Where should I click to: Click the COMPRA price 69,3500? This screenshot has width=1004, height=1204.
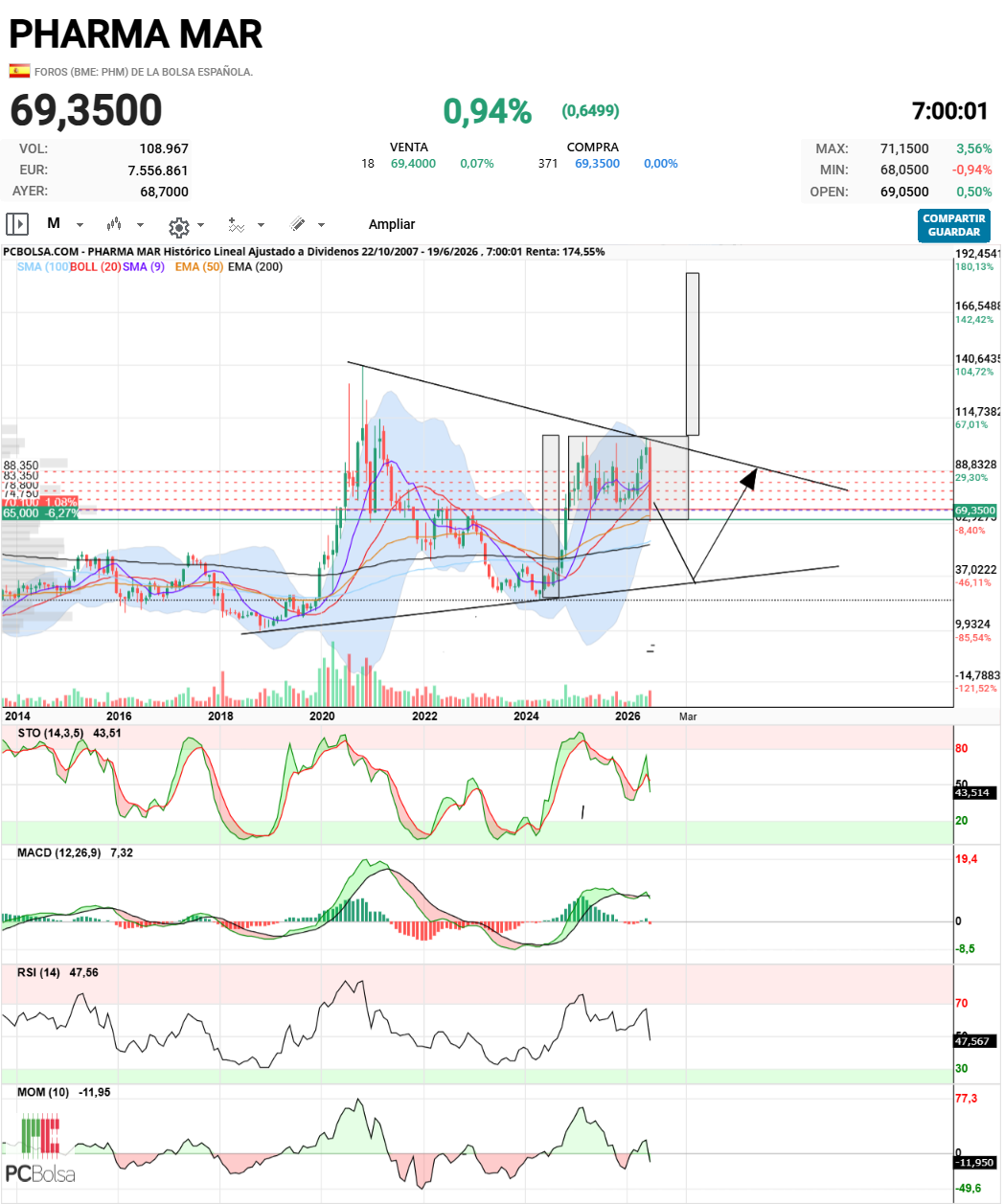(x=597, y=164)
